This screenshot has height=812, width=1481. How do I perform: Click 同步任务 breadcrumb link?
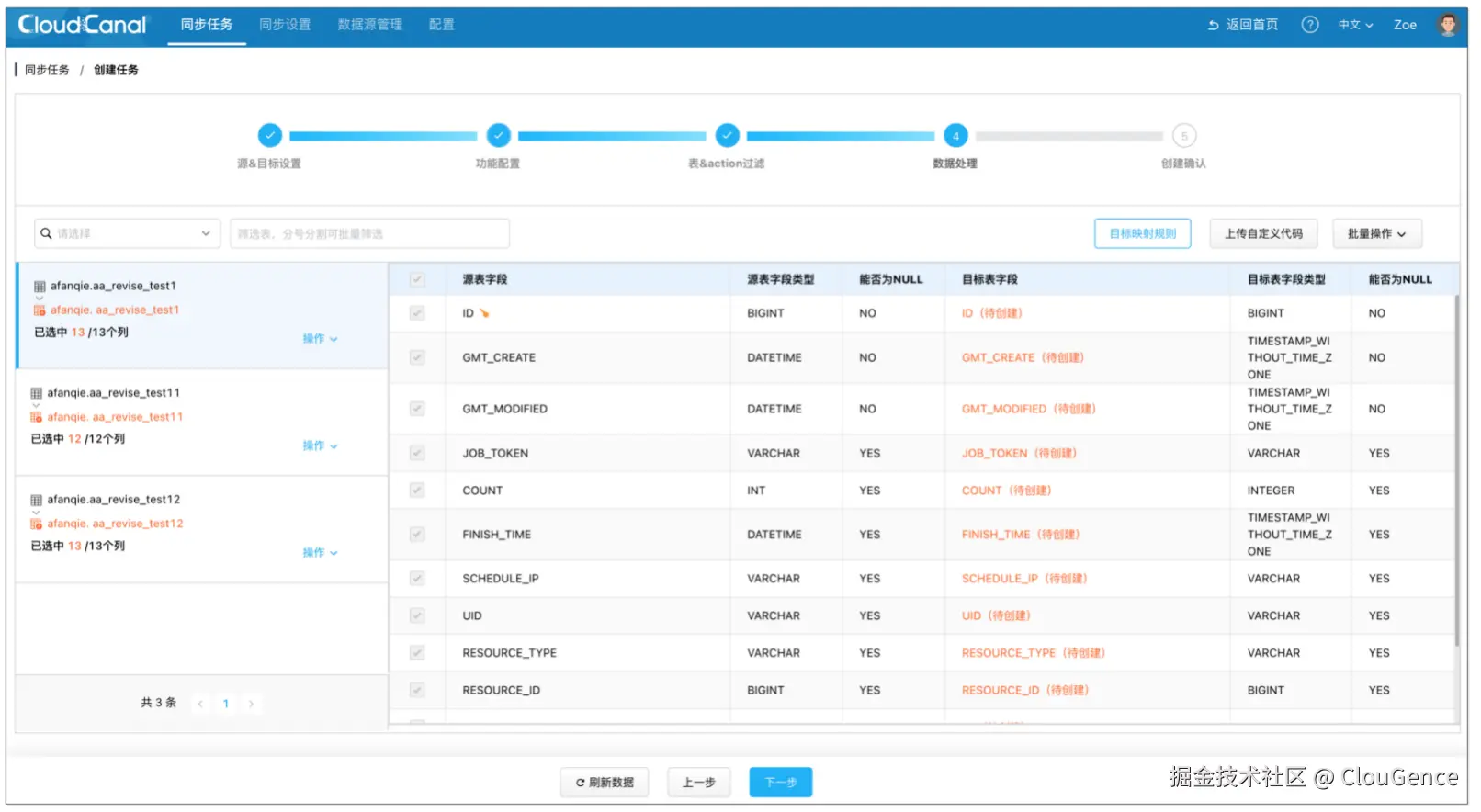click(x=47, y=71)
